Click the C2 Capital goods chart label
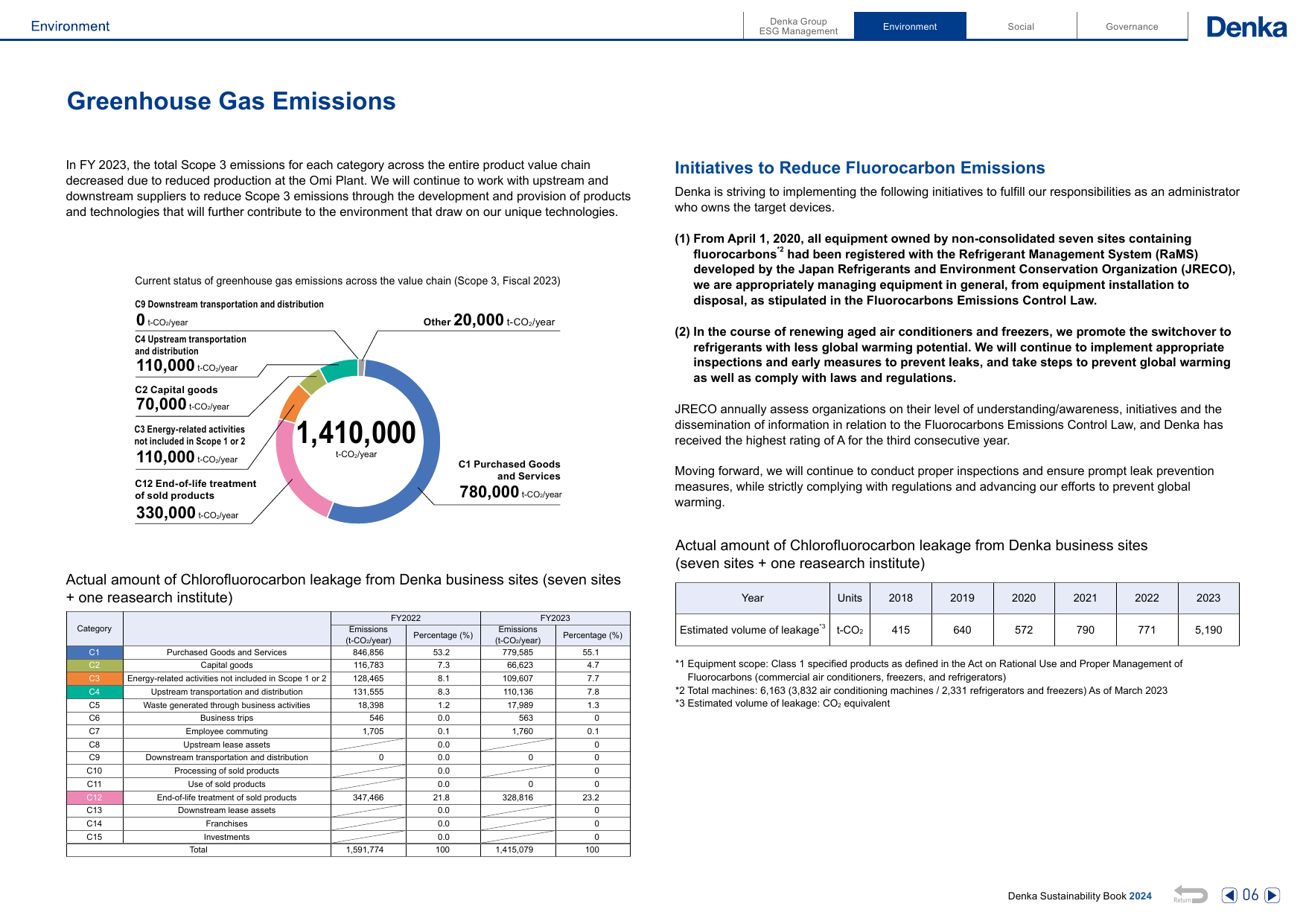Image resolution: width=1306 pixels, height=924 pixels. [x=182, y=398]
